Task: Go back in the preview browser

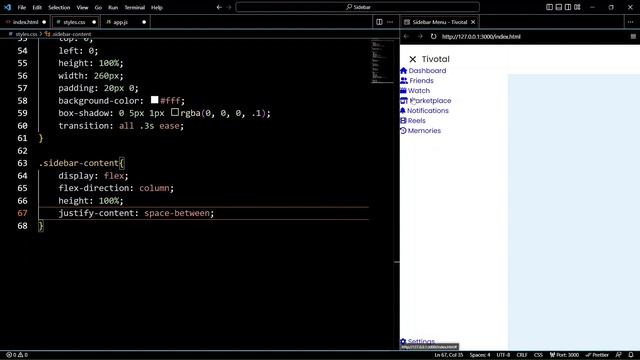Action: pos(407,36)
